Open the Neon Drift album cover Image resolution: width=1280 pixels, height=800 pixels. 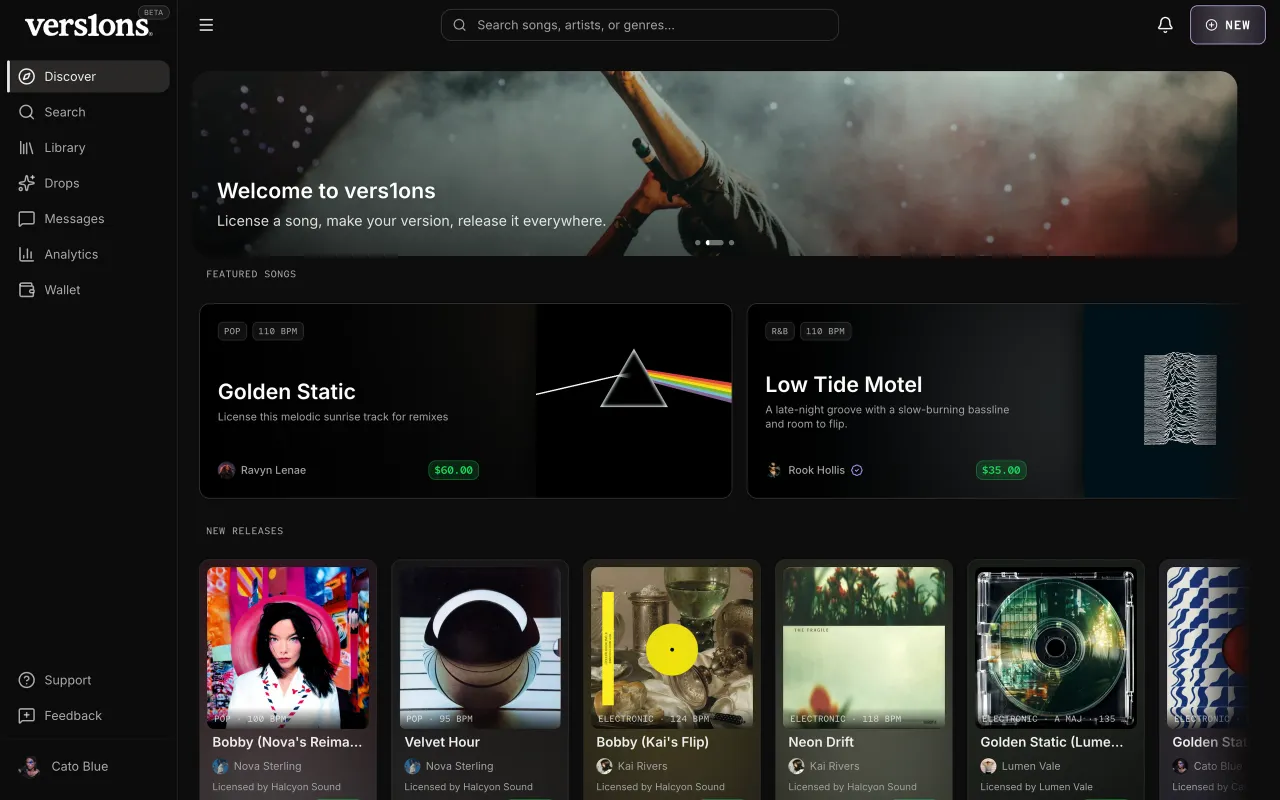coord(864,647)
